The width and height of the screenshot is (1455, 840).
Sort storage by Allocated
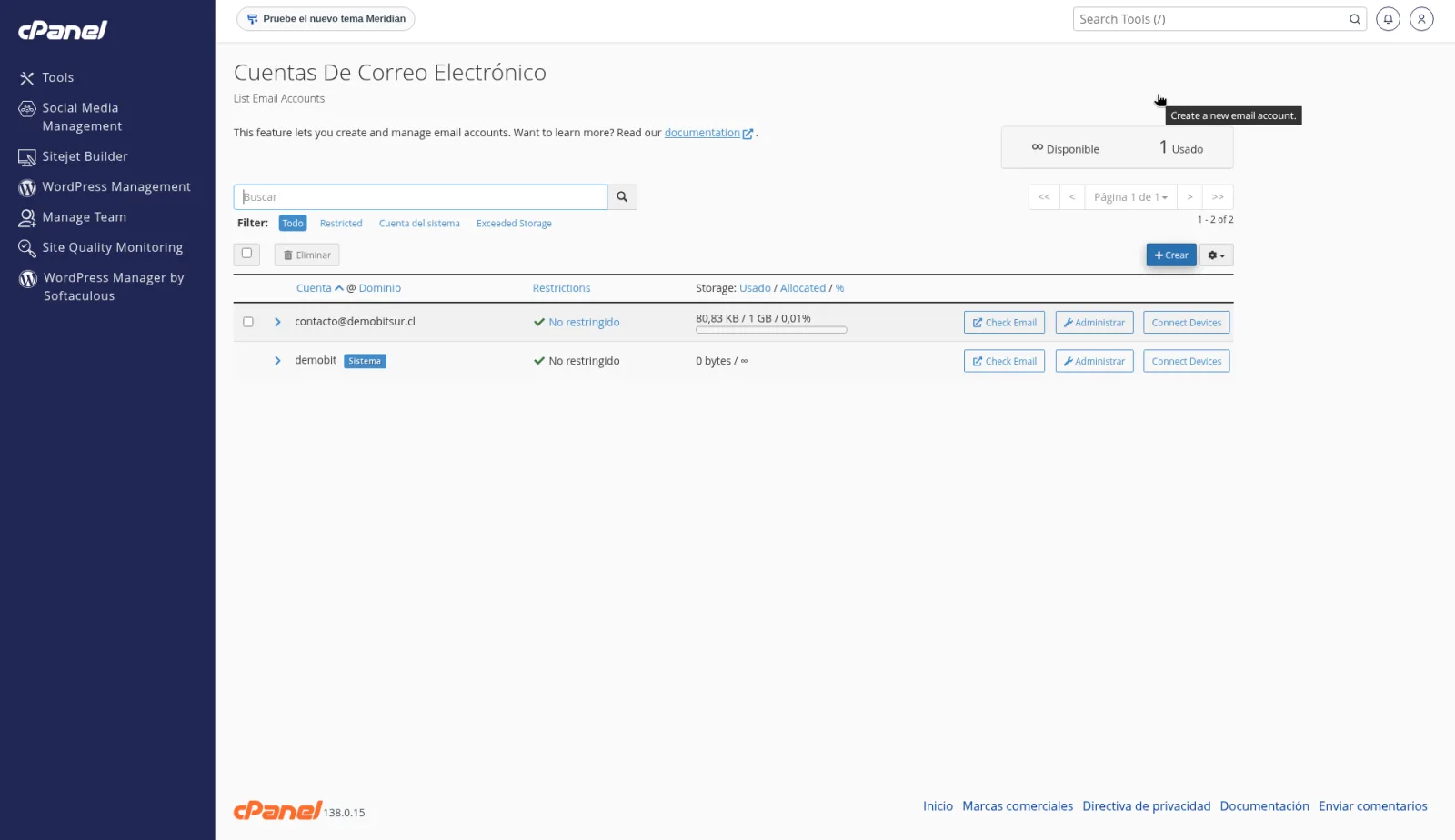click(x=803, y=288)
